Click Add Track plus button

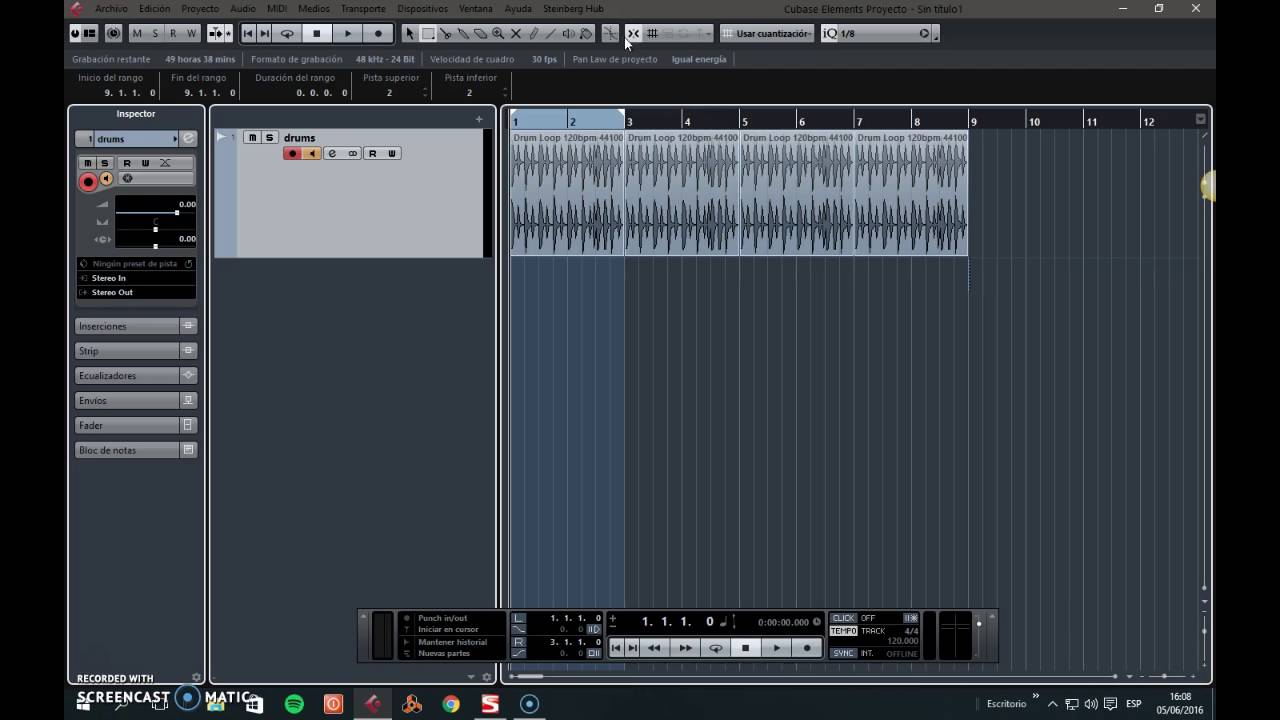pyautogui.click(x=478, y=119)
